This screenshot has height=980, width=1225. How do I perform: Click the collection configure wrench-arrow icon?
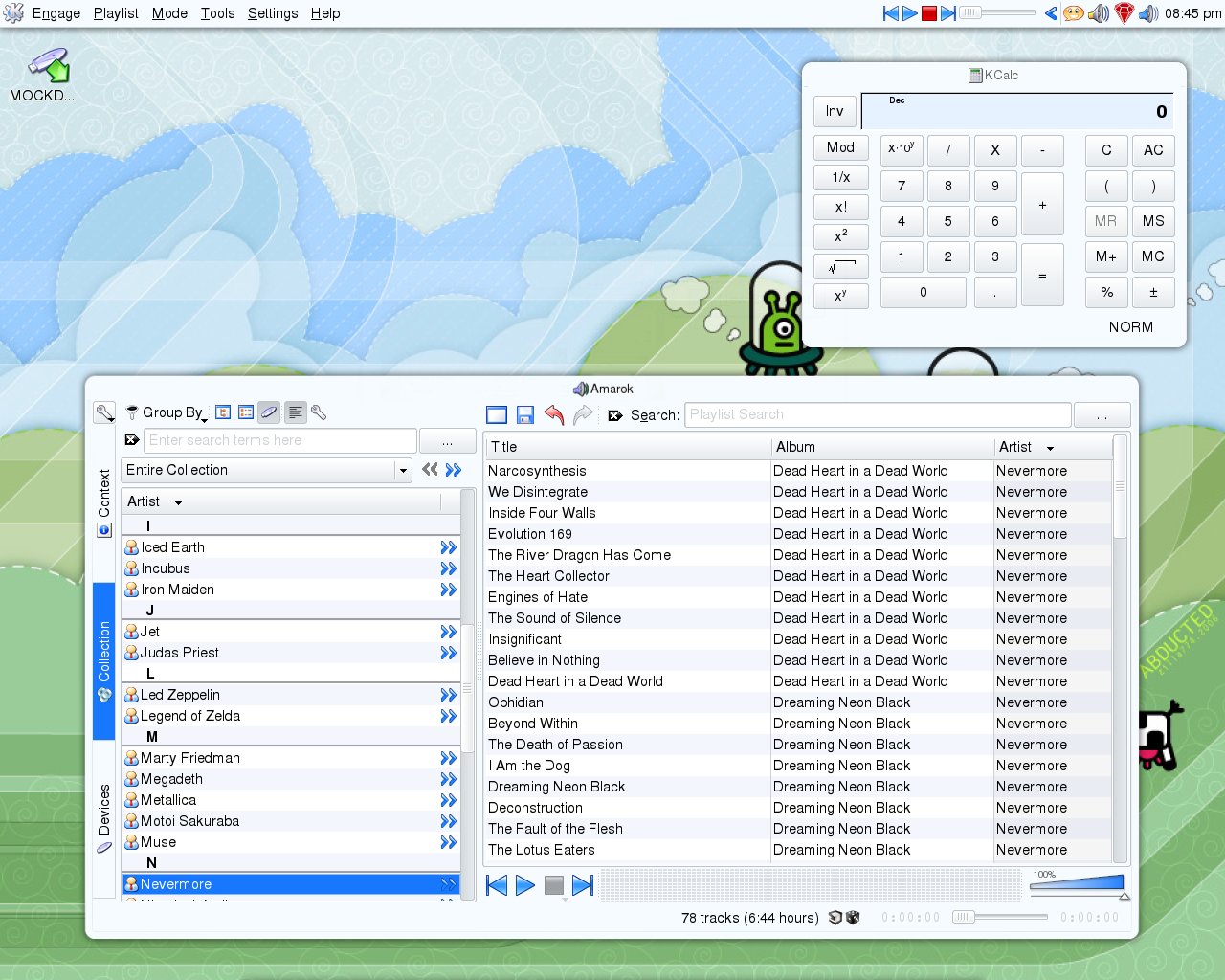pyautogui.click(x=104, y=412)
